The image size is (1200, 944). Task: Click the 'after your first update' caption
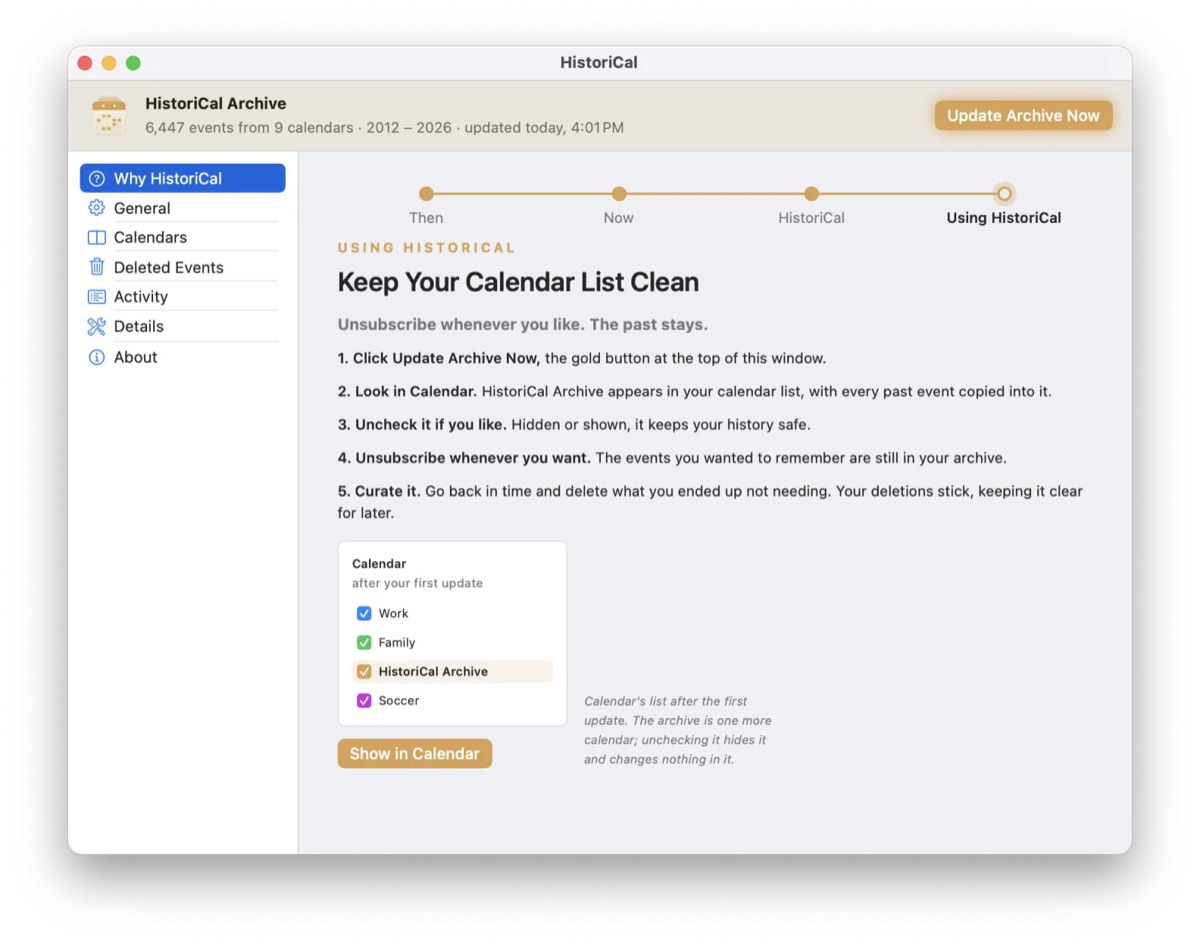[x=417, y=583]
